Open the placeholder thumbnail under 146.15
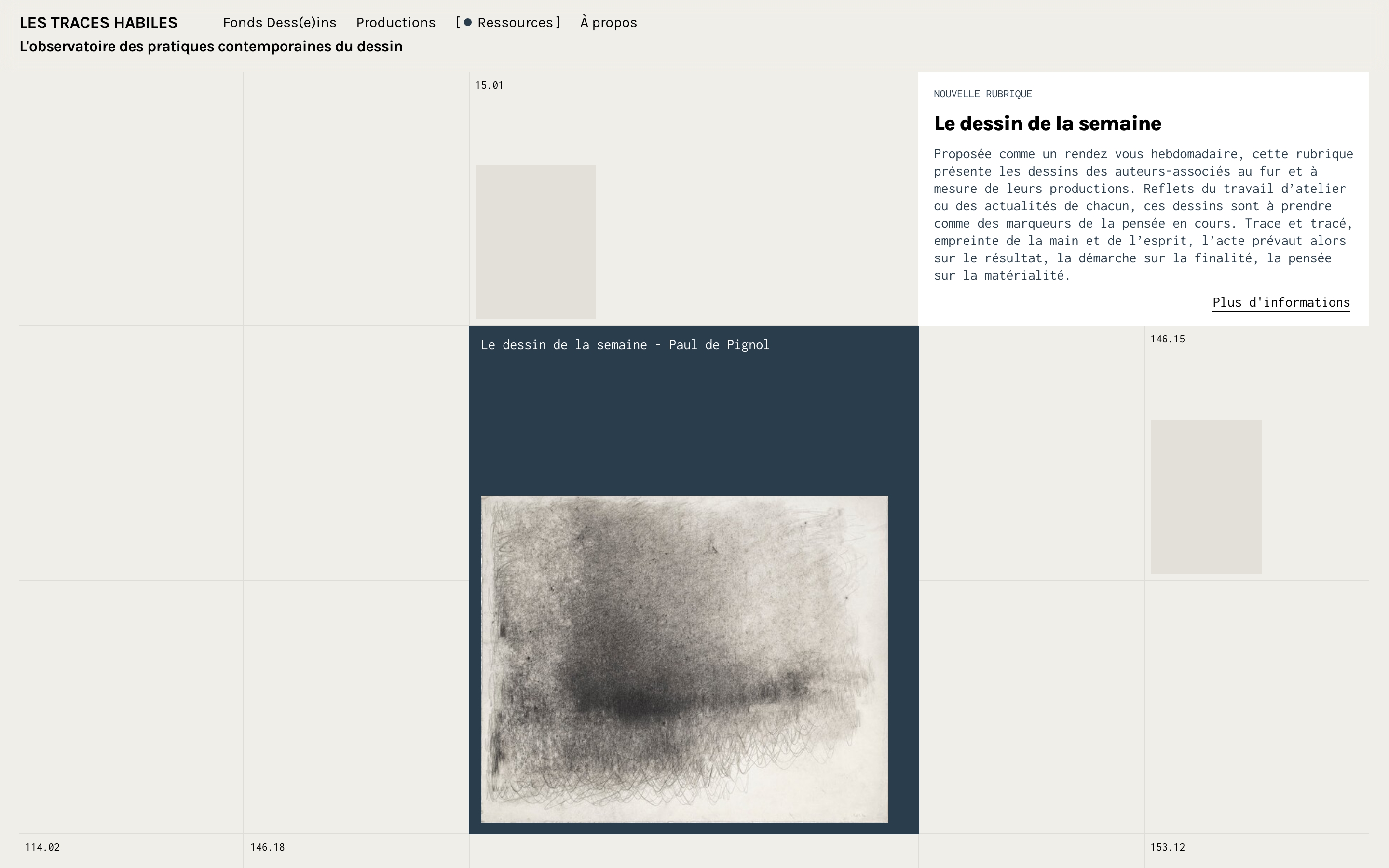The height and width of the screenshot is (868, 1389). coord(1205,496)
